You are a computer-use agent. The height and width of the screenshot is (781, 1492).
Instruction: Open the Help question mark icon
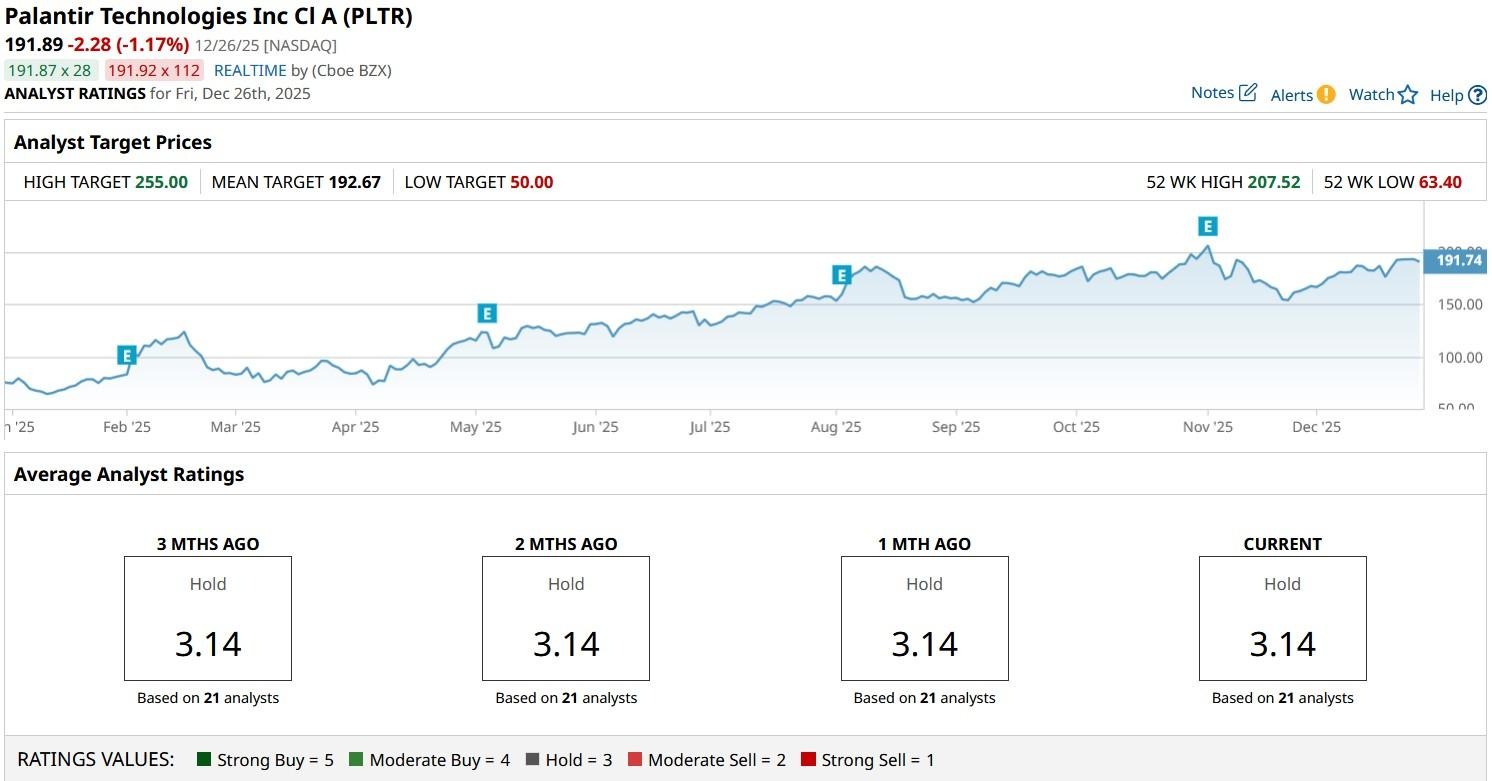click(x=1477, y=96)
